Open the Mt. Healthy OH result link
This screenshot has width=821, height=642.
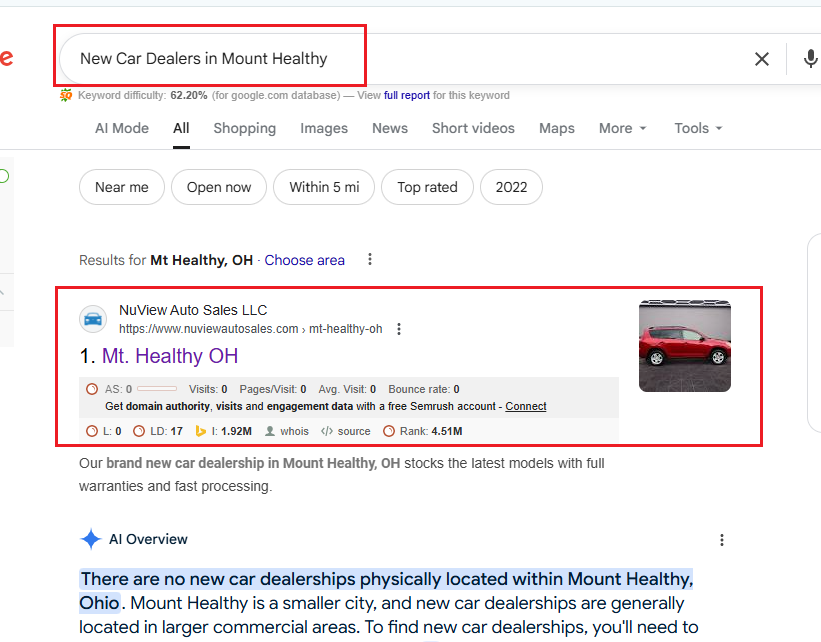(x=169, y=356)
